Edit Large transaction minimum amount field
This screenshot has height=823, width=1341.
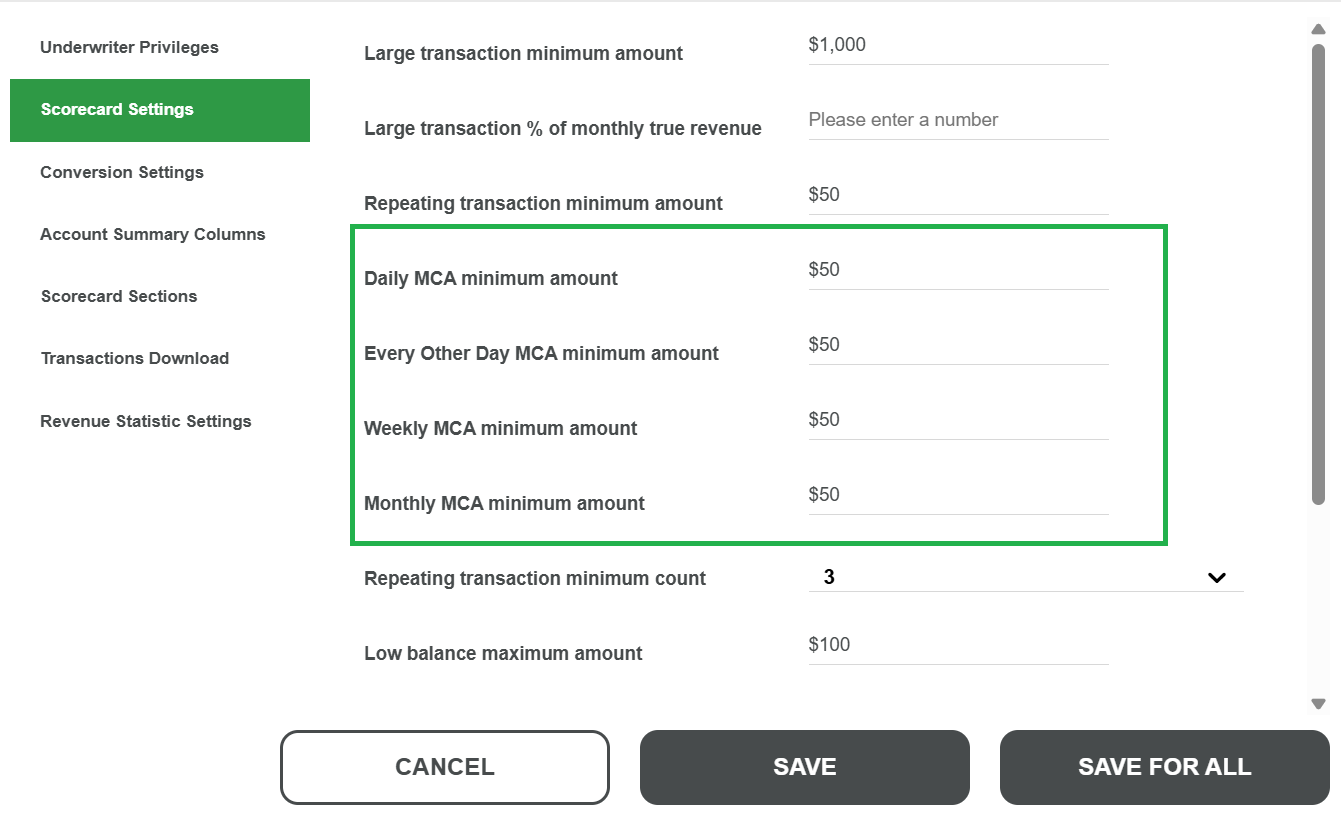pos(958,45)
